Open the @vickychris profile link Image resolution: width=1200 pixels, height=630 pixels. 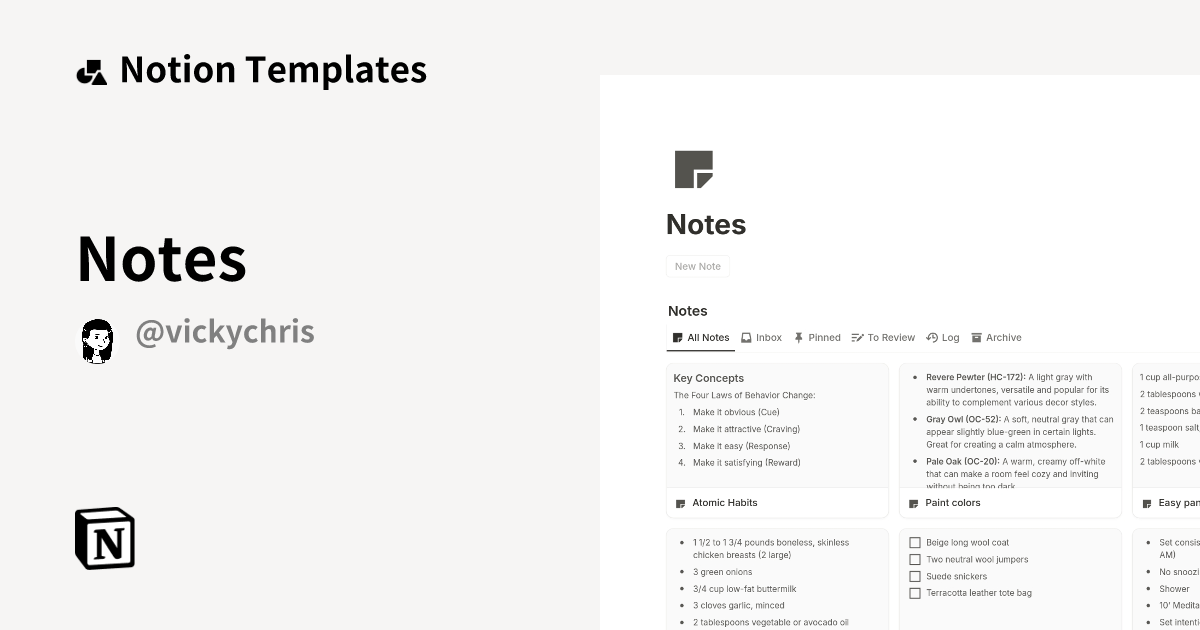pos(224,332)
